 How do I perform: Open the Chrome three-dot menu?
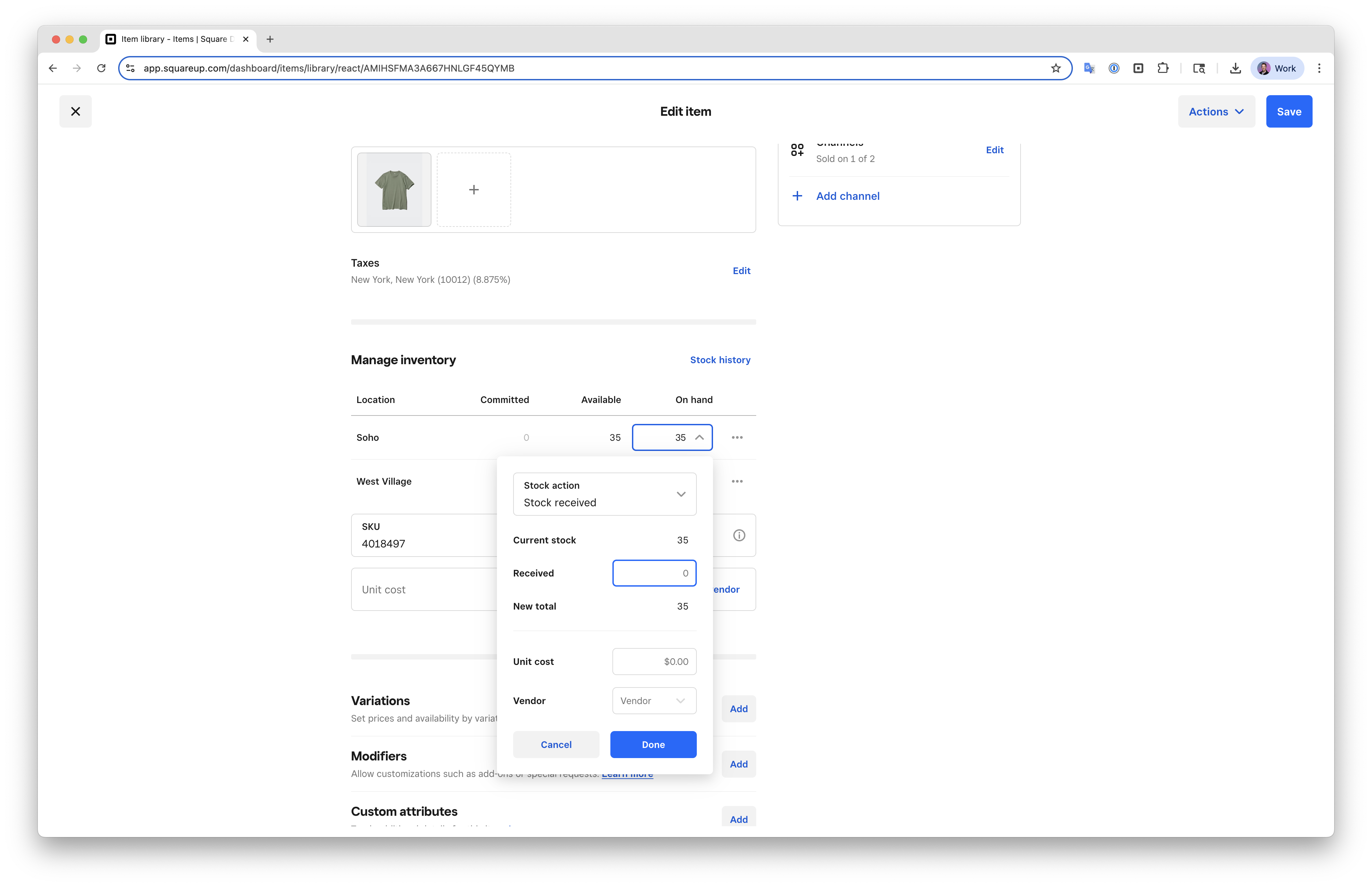click(1319, 68)
